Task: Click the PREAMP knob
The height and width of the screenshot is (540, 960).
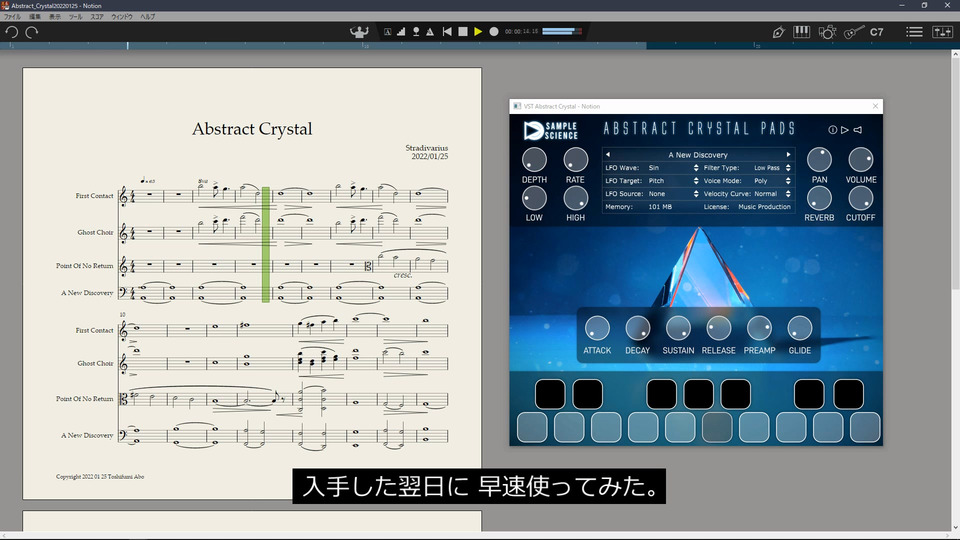Action: pyautogui.click(x=759, y=328)
